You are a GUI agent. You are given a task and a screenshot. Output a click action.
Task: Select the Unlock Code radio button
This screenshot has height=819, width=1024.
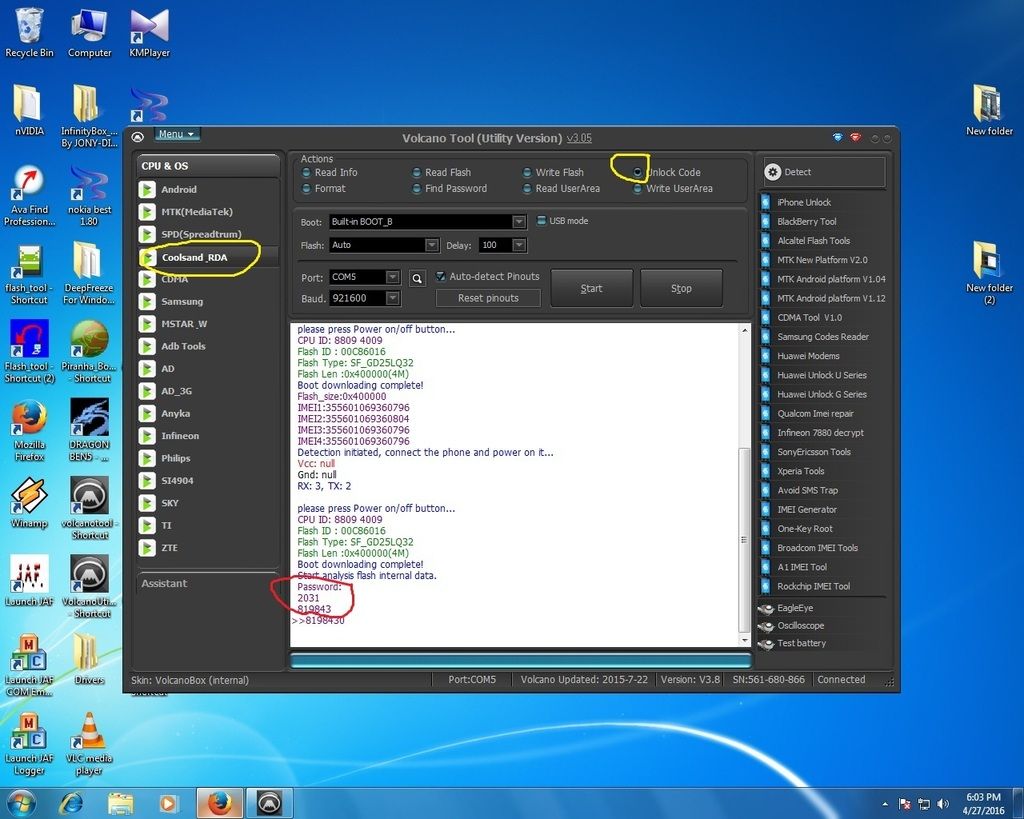click(x=637, y=173)
